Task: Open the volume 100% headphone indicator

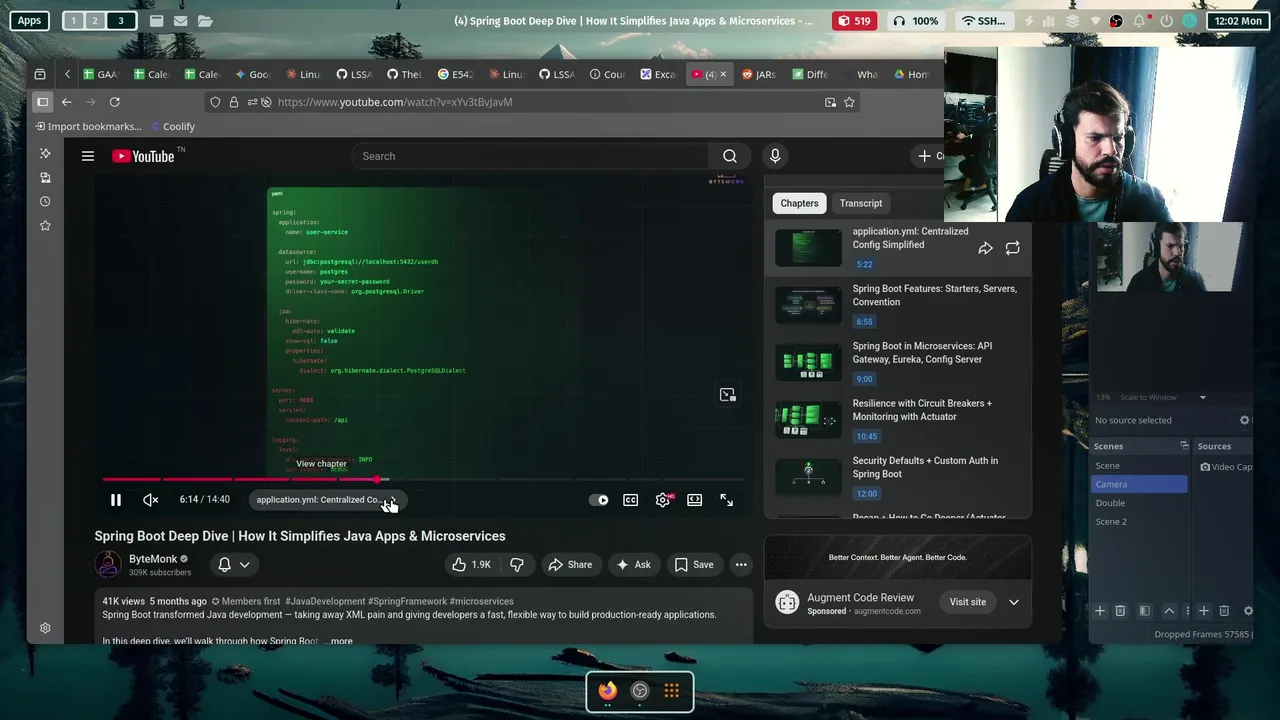Action: pos(915,21)
